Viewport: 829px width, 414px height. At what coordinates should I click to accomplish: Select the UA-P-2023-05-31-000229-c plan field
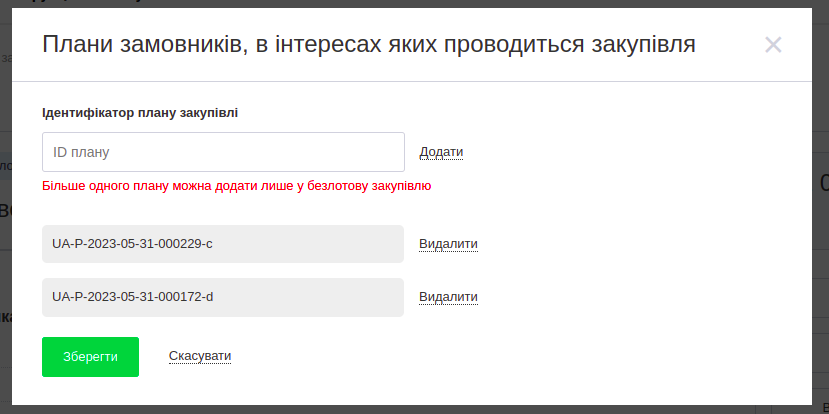223,244
